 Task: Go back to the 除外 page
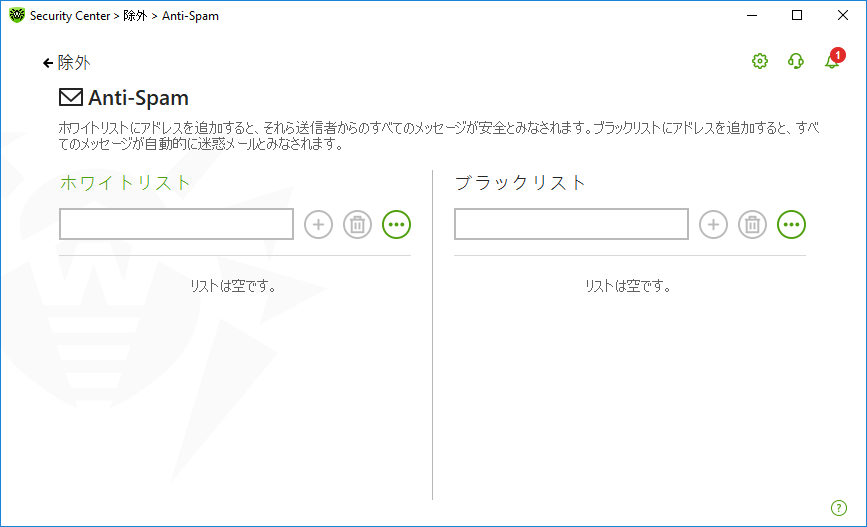(66, 62)
